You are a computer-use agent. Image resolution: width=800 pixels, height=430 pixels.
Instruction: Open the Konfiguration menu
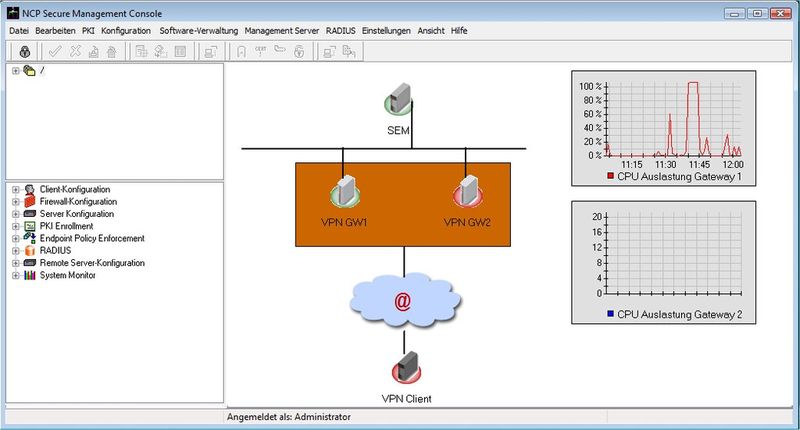[126, 31]
